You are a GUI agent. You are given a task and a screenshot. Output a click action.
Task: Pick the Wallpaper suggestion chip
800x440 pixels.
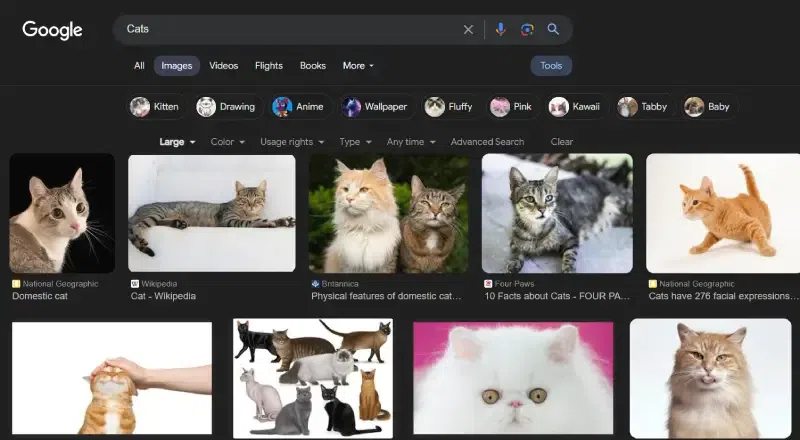(376, 107)
